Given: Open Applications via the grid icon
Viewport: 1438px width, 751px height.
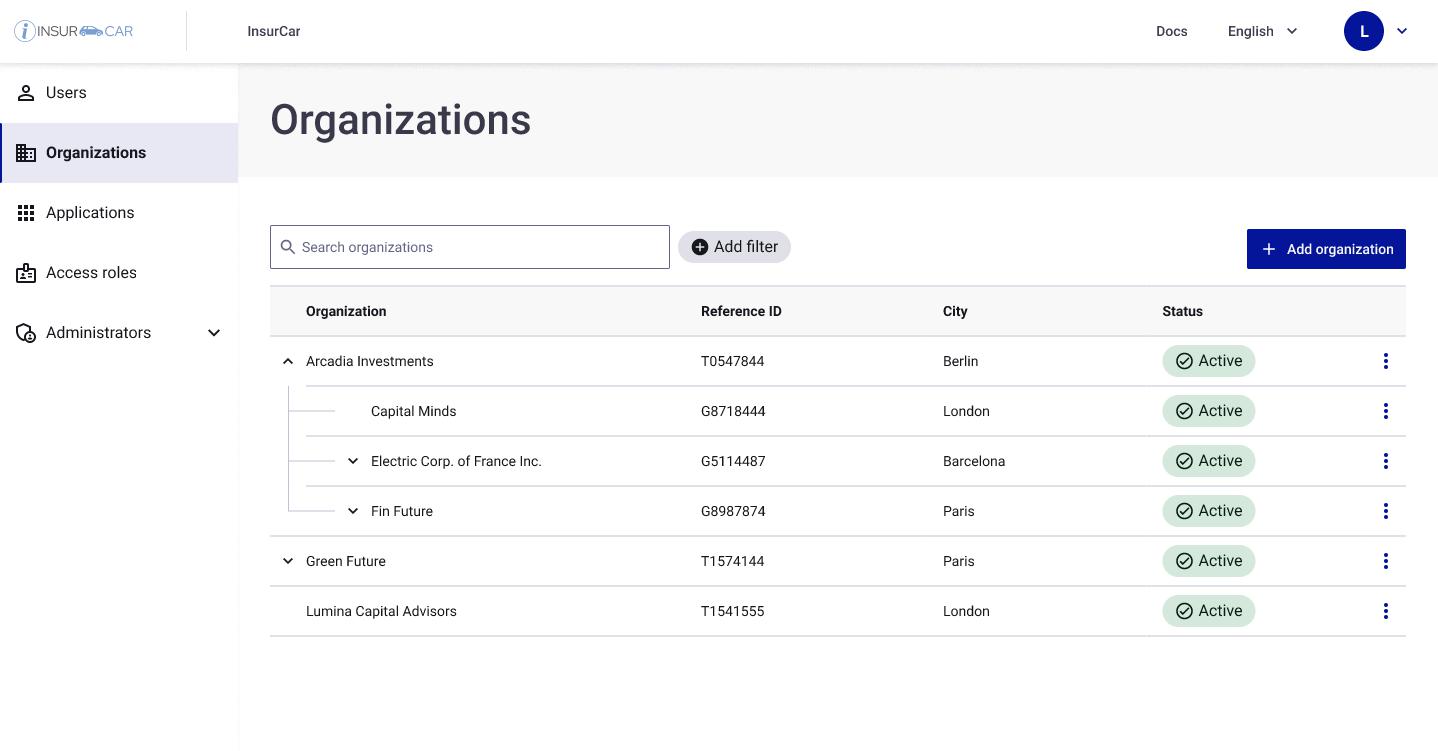Looking at the screenshot, I should pos(26,212).
